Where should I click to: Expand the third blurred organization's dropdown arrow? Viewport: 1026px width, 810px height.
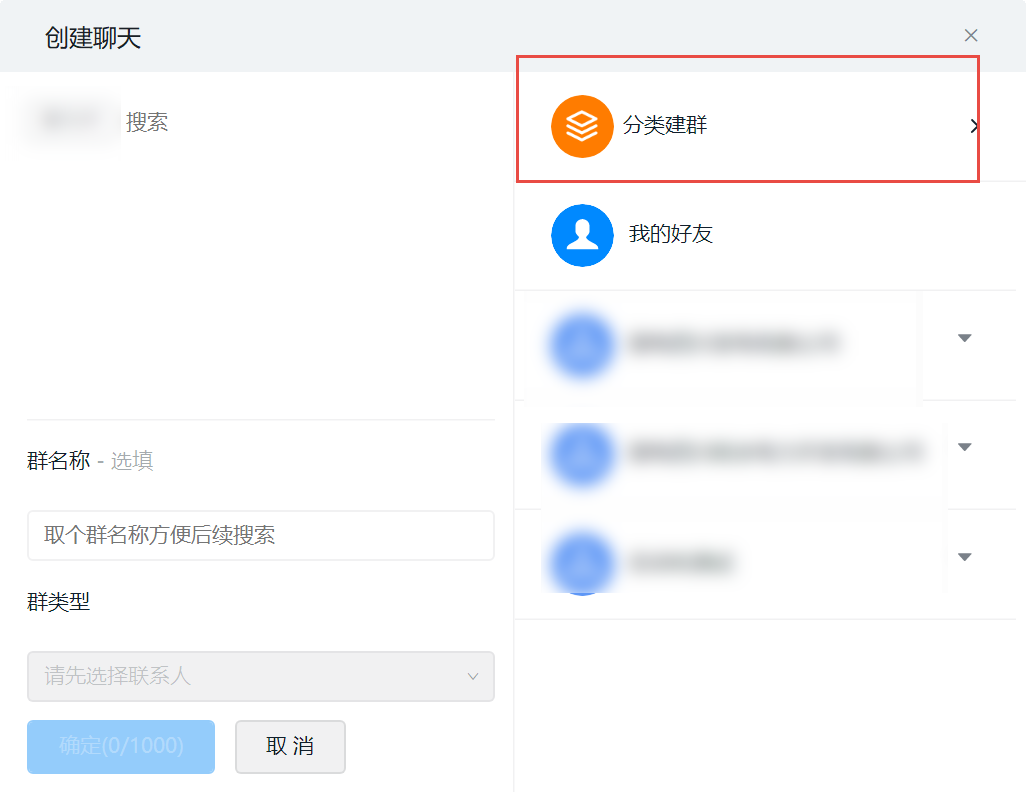coord(964,557)
